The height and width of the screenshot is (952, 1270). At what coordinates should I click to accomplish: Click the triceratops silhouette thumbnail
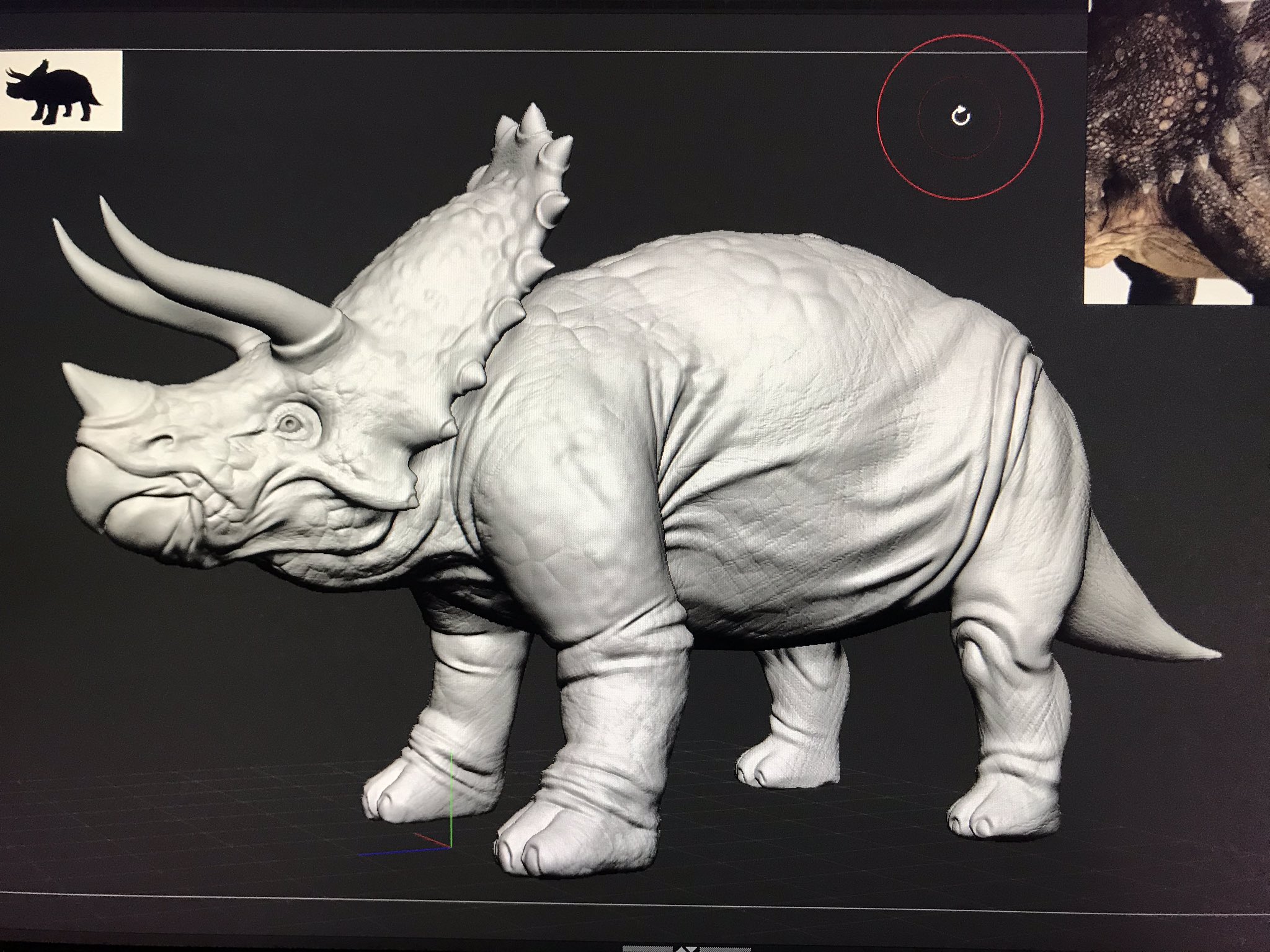tap(60, 91)
